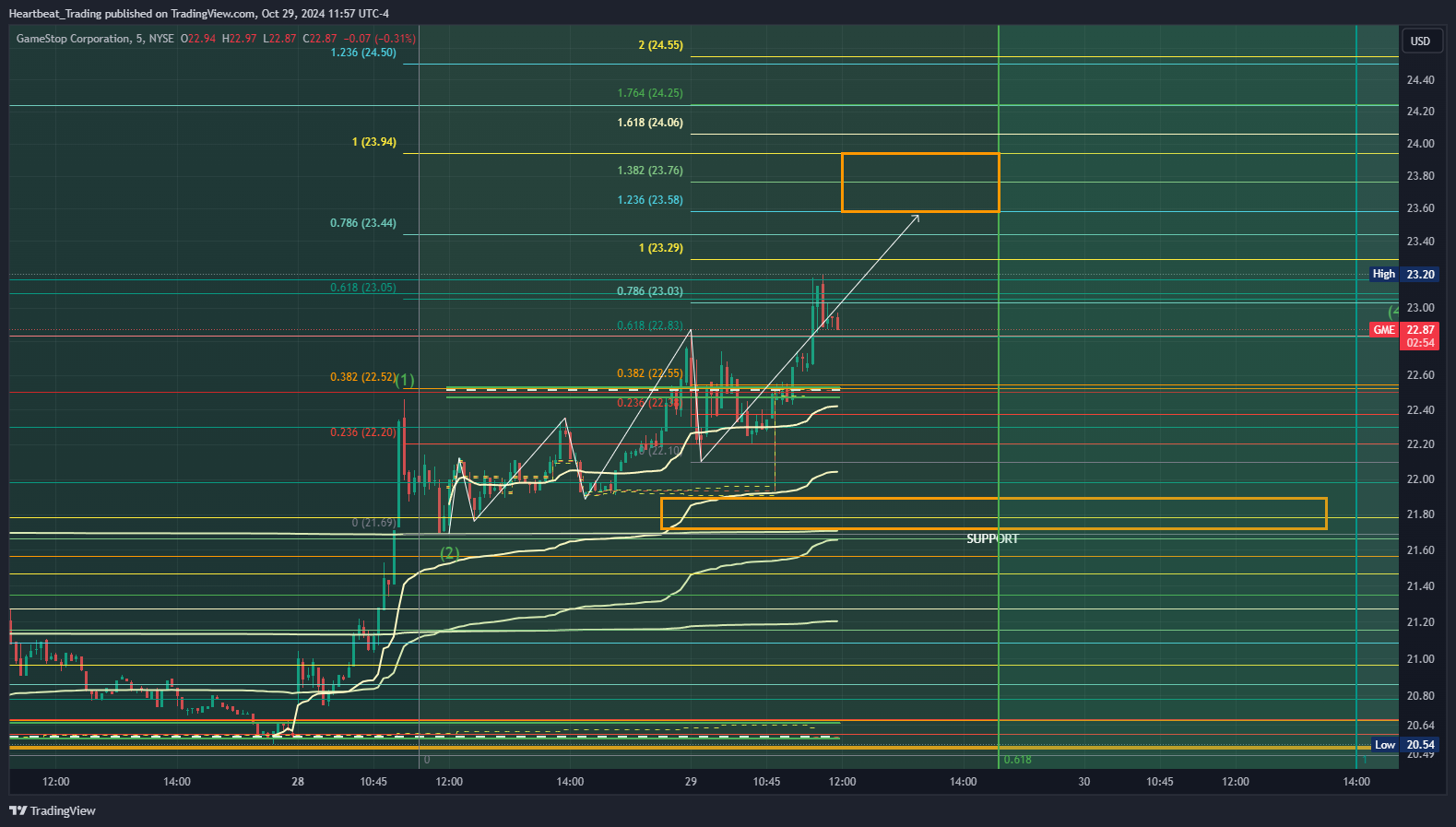Click the 20.64 price axis value
The height and width of the screenshot is (827, 1456).
pyautogui.click(x=1420, y=726)
